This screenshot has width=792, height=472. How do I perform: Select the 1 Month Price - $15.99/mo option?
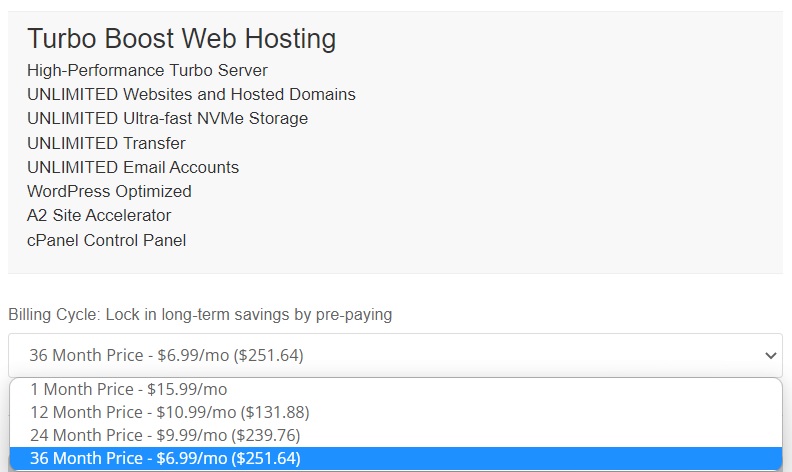395,389
